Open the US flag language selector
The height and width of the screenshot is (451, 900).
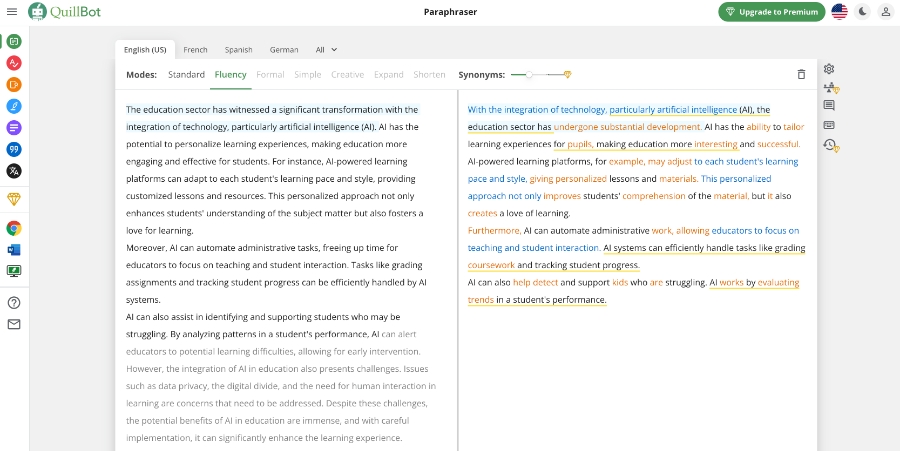click(x=839, y=12)
